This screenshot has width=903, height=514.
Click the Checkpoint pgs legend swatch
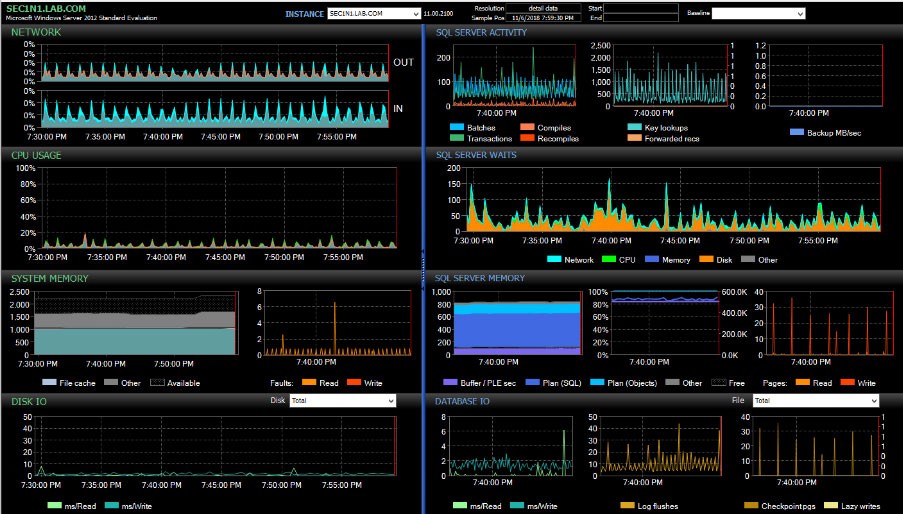pos(752,505)
